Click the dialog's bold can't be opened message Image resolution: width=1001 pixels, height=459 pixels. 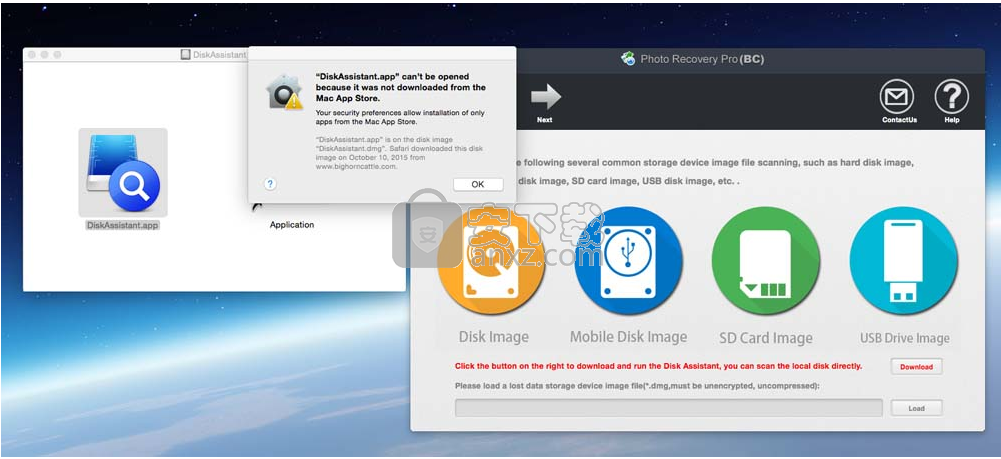tap(401, 87)
